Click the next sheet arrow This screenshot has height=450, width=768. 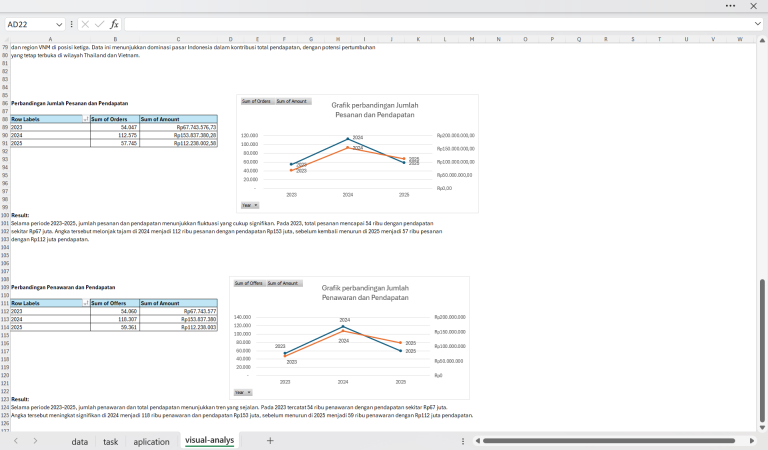[33, 441]
